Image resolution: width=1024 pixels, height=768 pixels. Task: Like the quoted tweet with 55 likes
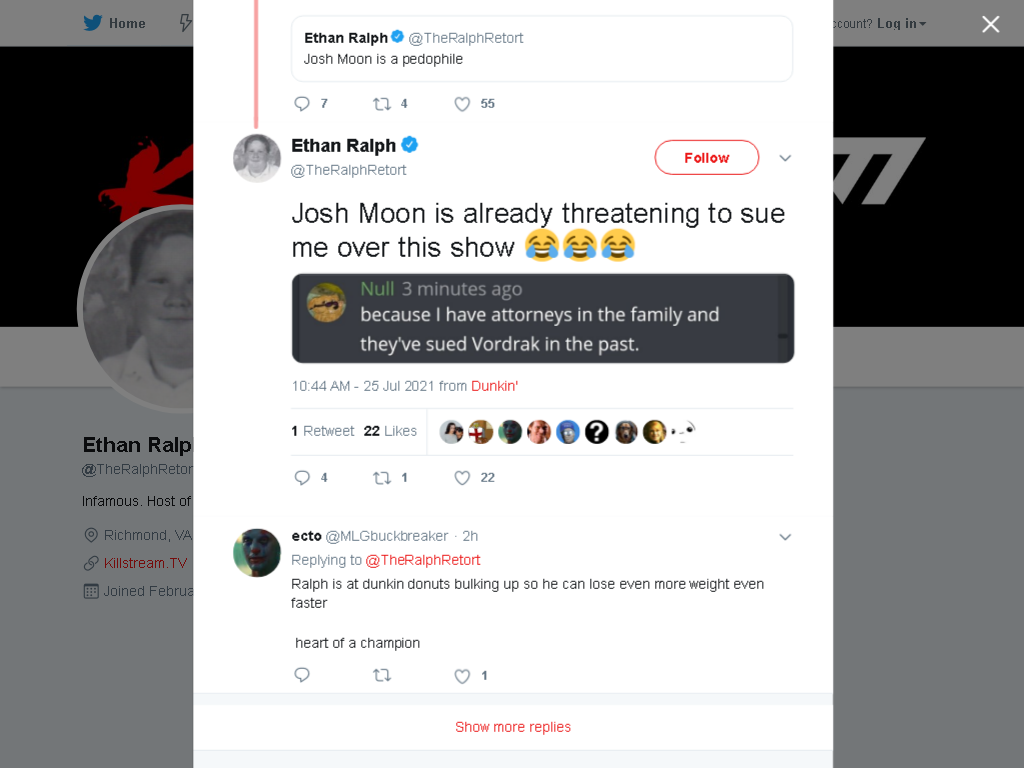coord(462,104)
